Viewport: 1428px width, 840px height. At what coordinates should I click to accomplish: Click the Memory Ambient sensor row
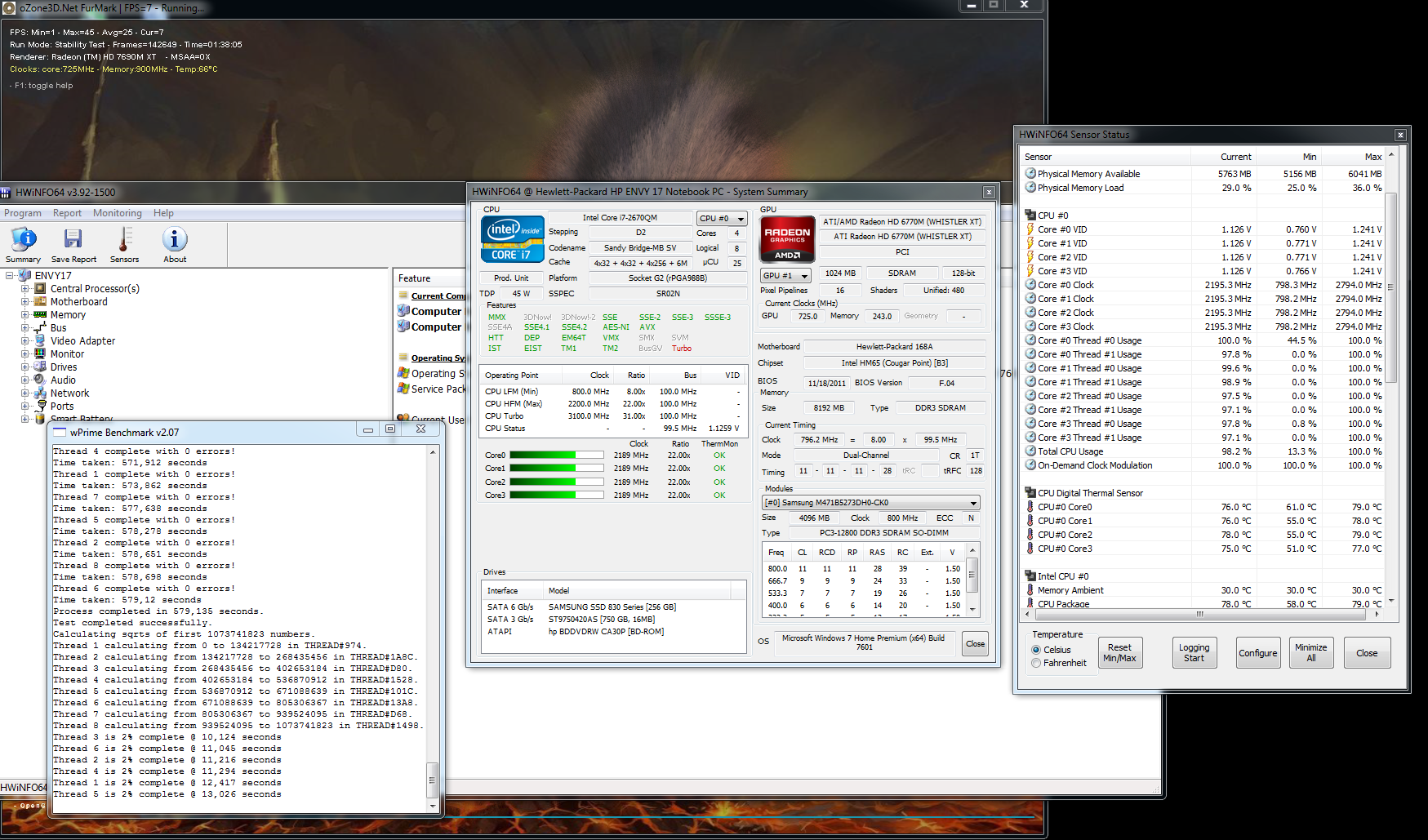coord(1203,590)
